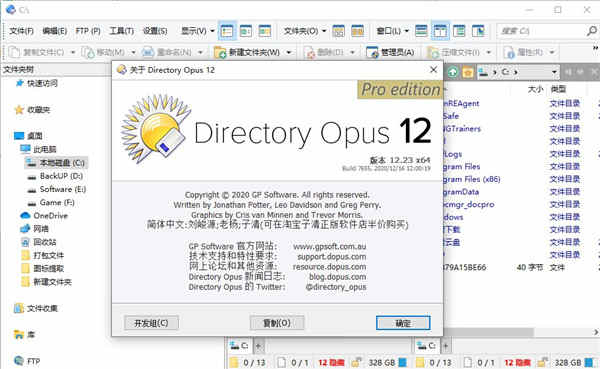Open the FTP (P) menu
The height and width of the screenshot is (369, 600).
(88, 31)
